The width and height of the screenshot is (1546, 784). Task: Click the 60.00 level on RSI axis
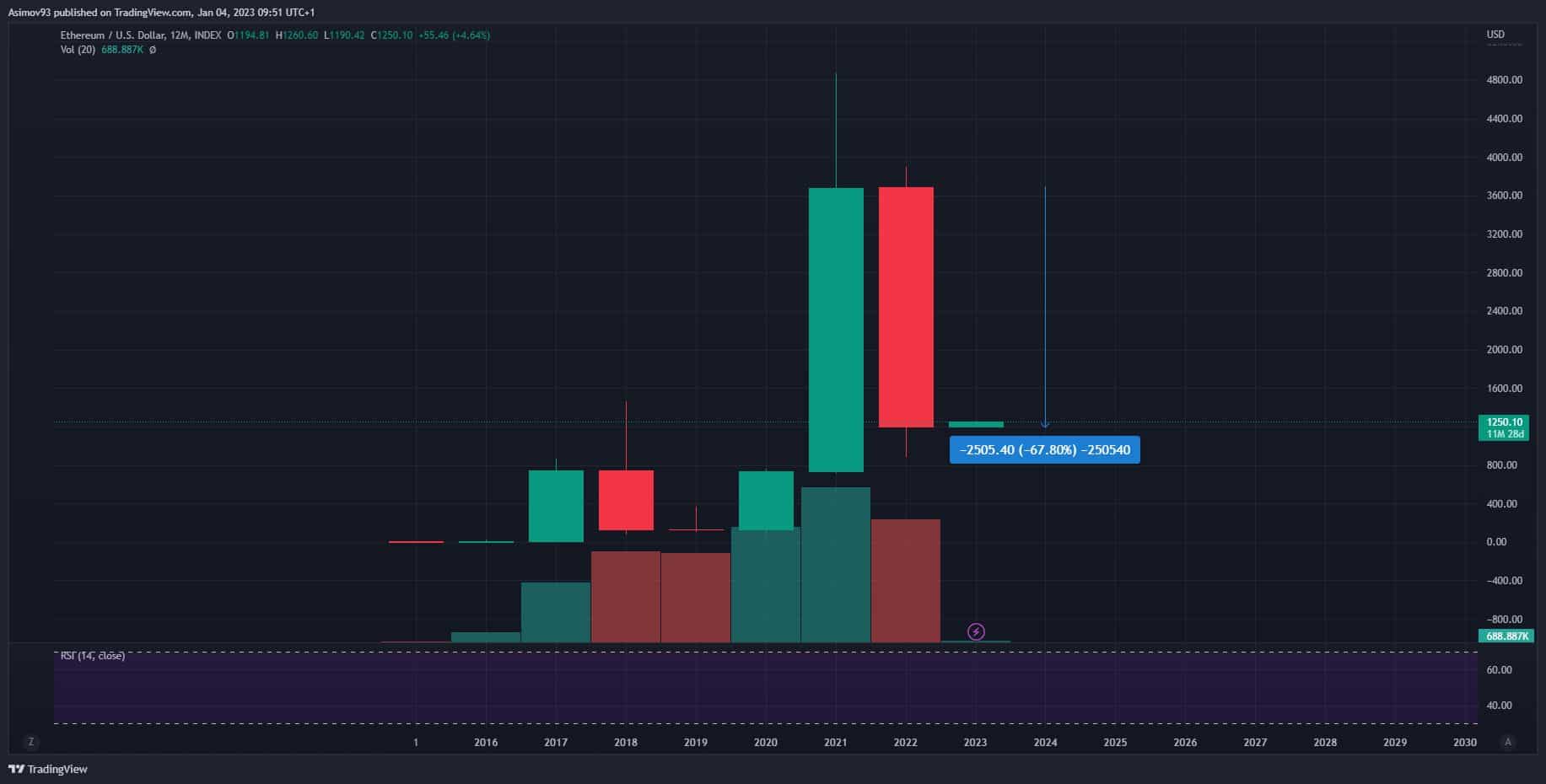click(1499, 670)
